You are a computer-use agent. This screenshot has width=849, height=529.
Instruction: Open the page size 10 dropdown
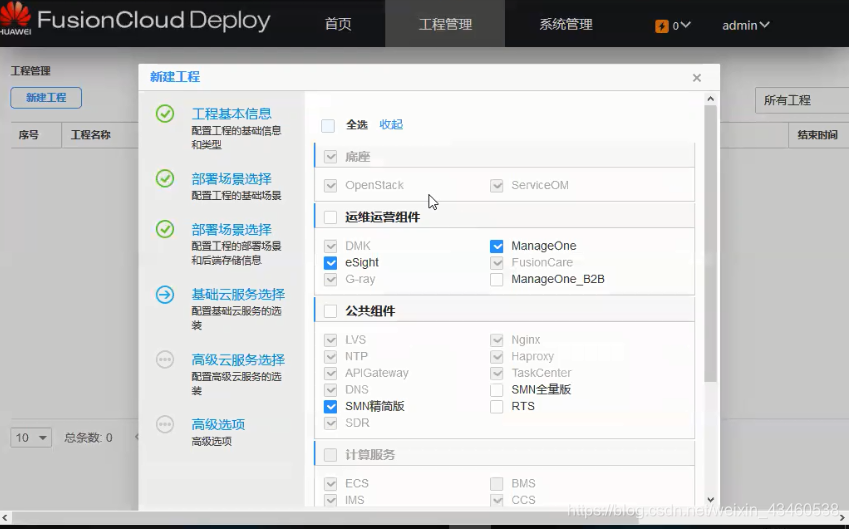tap(31, 437)
